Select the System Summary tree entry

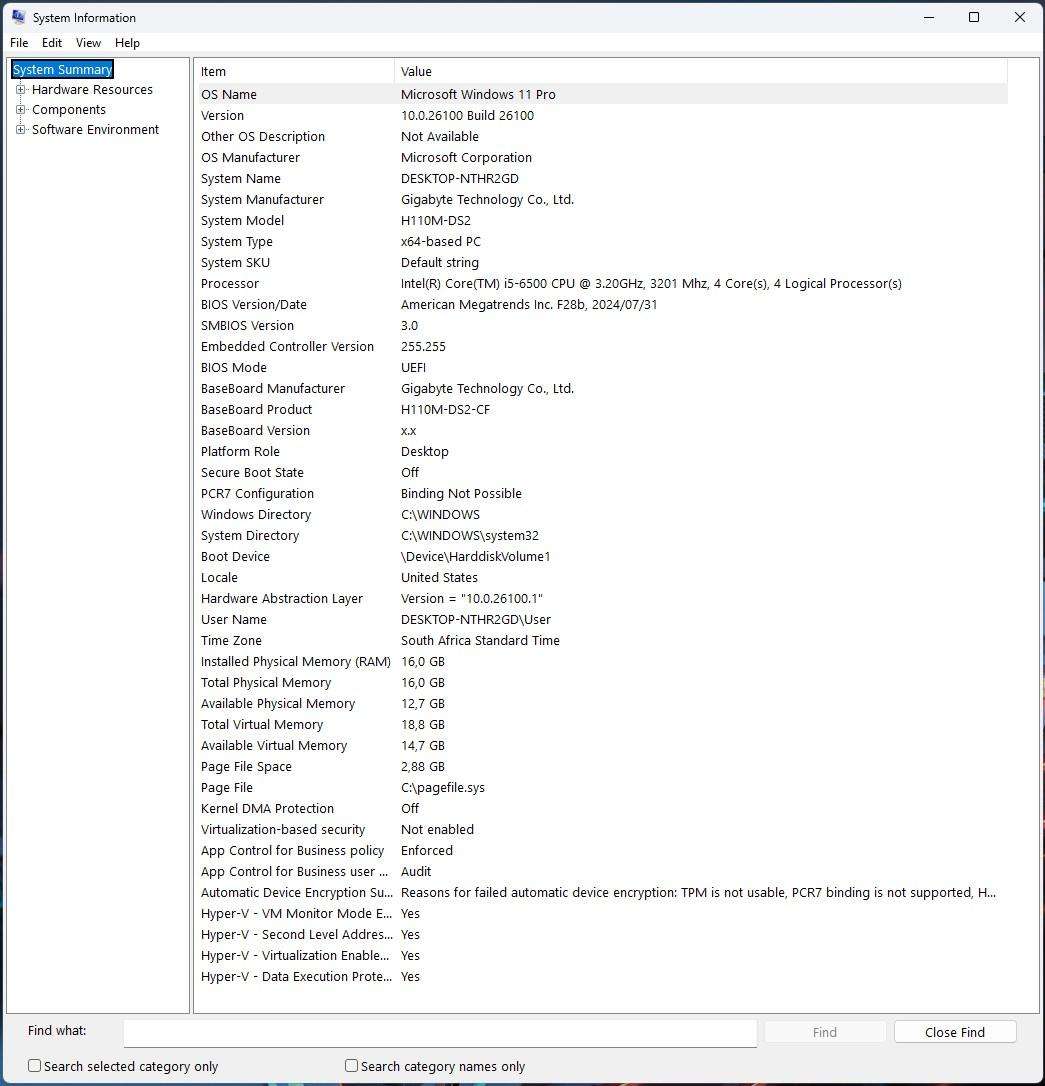point(62,69)
